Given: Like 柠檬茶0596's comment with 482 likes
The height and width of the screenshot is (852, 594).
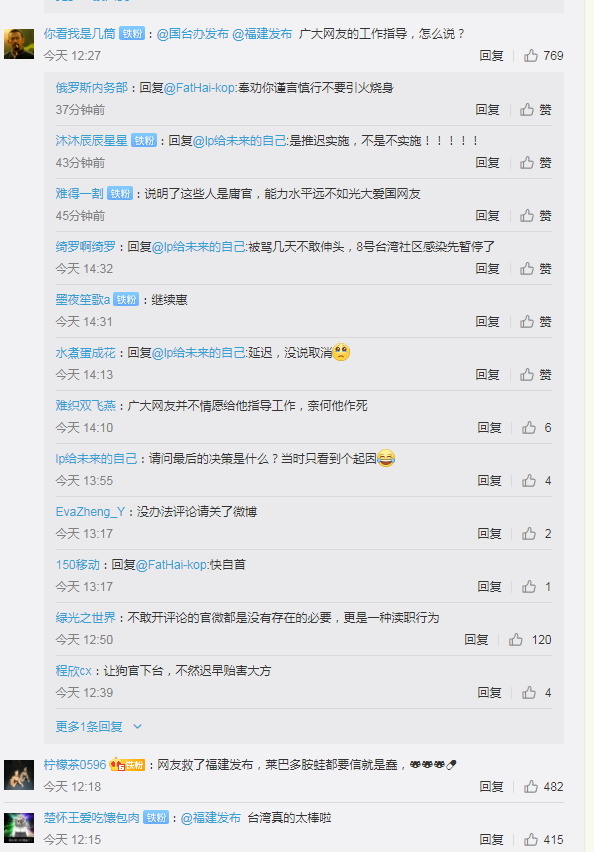Looking at the screenshot, I should (543, 786).
